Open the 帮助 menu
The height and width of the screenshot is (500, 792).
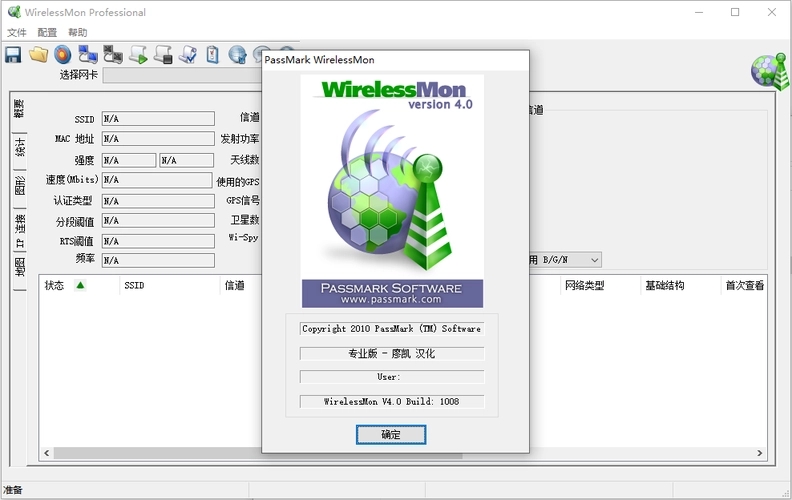click(x=78, y=32)
